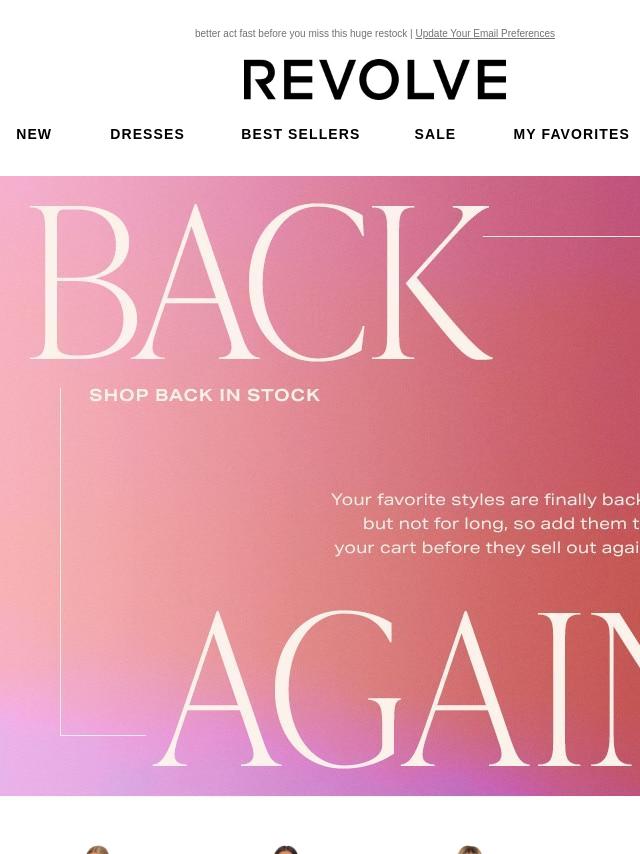640x854 pixels.
Task: Click the SHOP BACK IN STOCK text
Action: tap(204, 395)
